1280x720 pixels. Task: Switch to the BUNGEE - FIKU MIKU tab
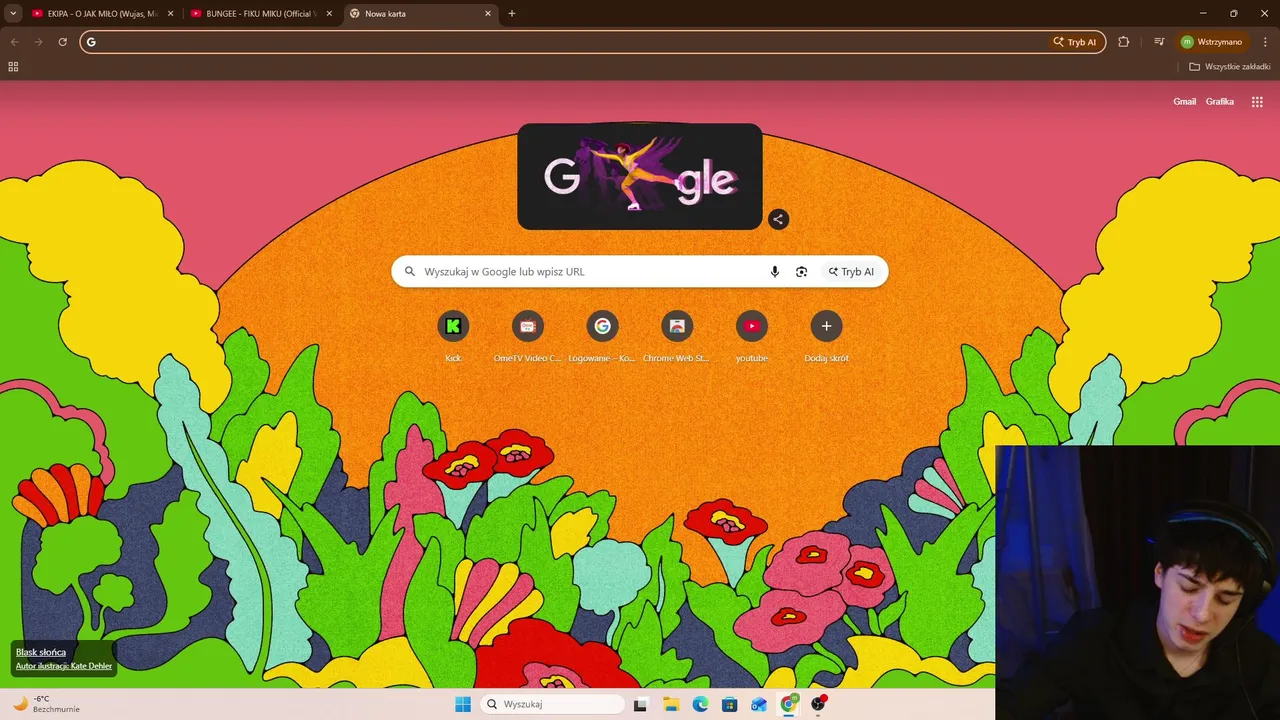click(x=261, y=14)
